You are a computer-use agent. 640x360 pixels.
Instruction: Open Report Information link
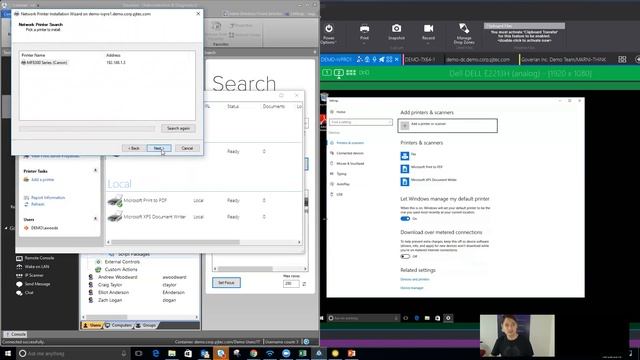[x=48, y=198]
